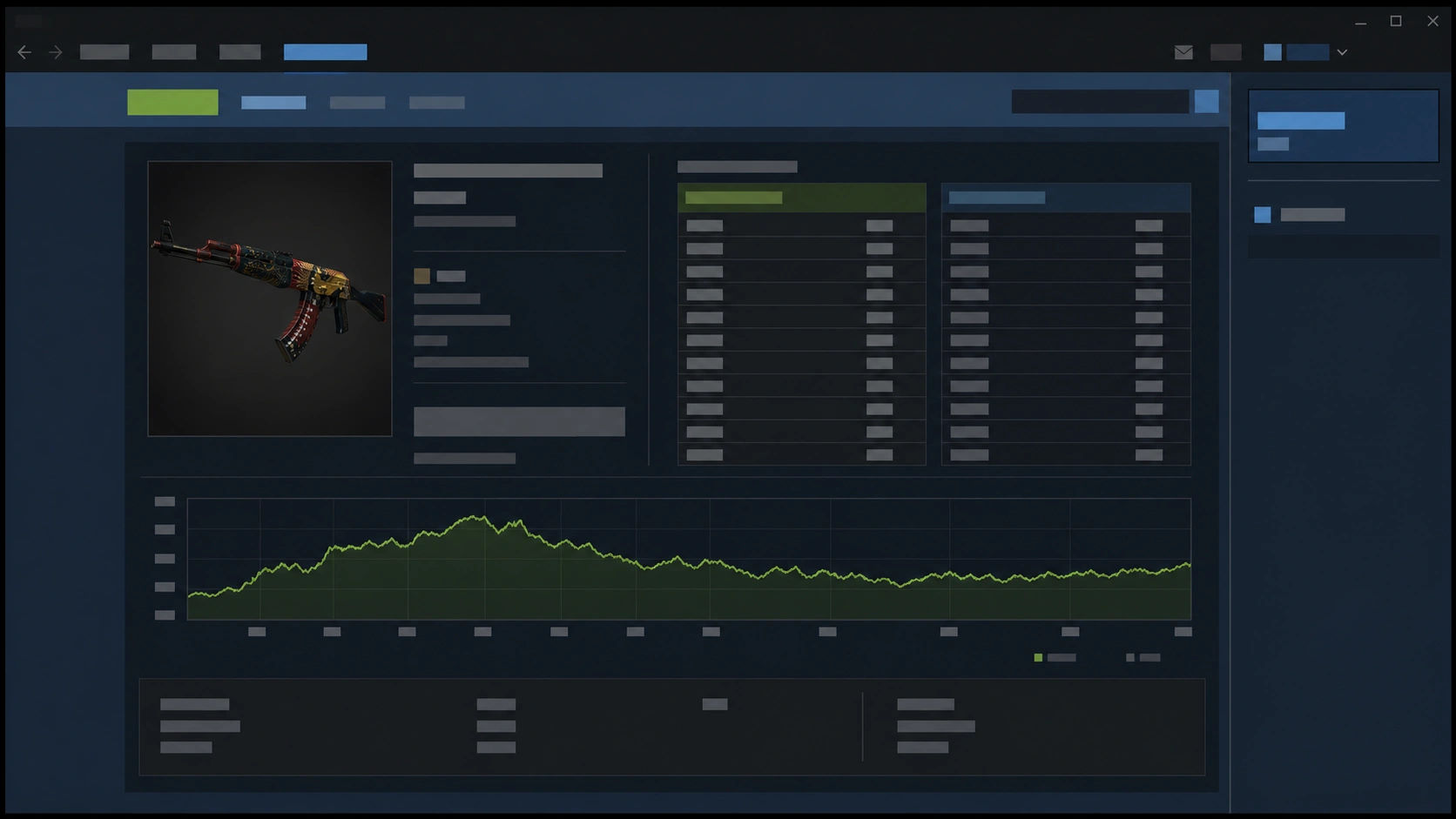
Task: Click the wide gray button below item details
Action: [519, 421]
